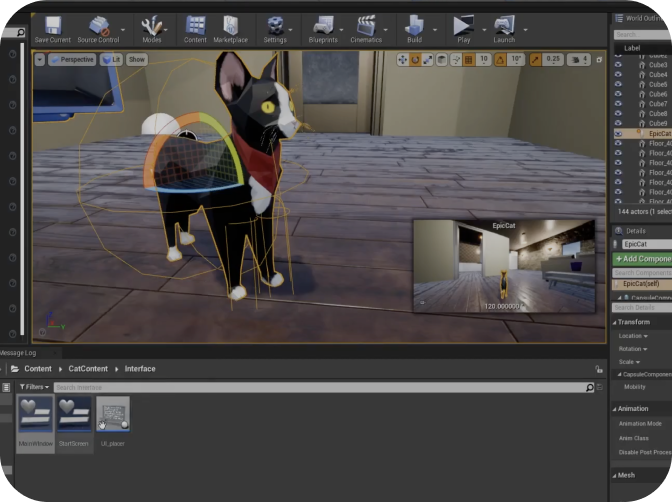Select the scale gizmo tool
Image resolution: width=672 pixels, height=502 pixels.
(x=427, y=60)
